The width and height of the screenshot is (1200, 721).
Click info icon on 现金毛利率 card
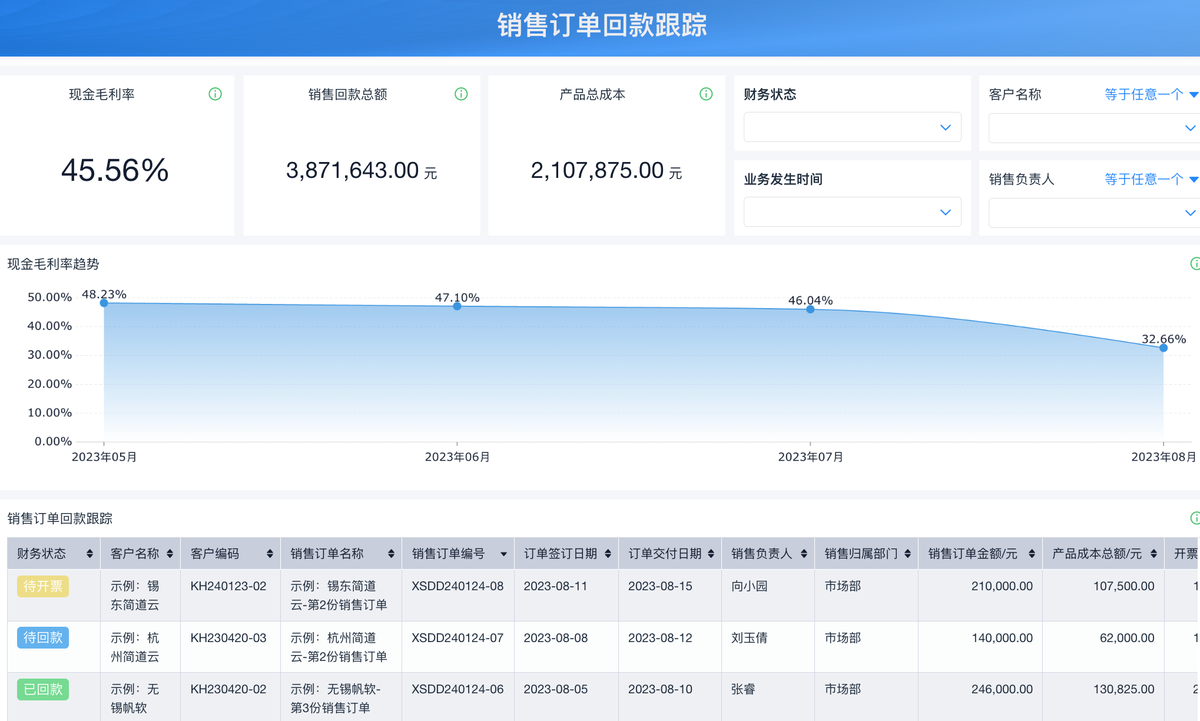coord(215,94)
